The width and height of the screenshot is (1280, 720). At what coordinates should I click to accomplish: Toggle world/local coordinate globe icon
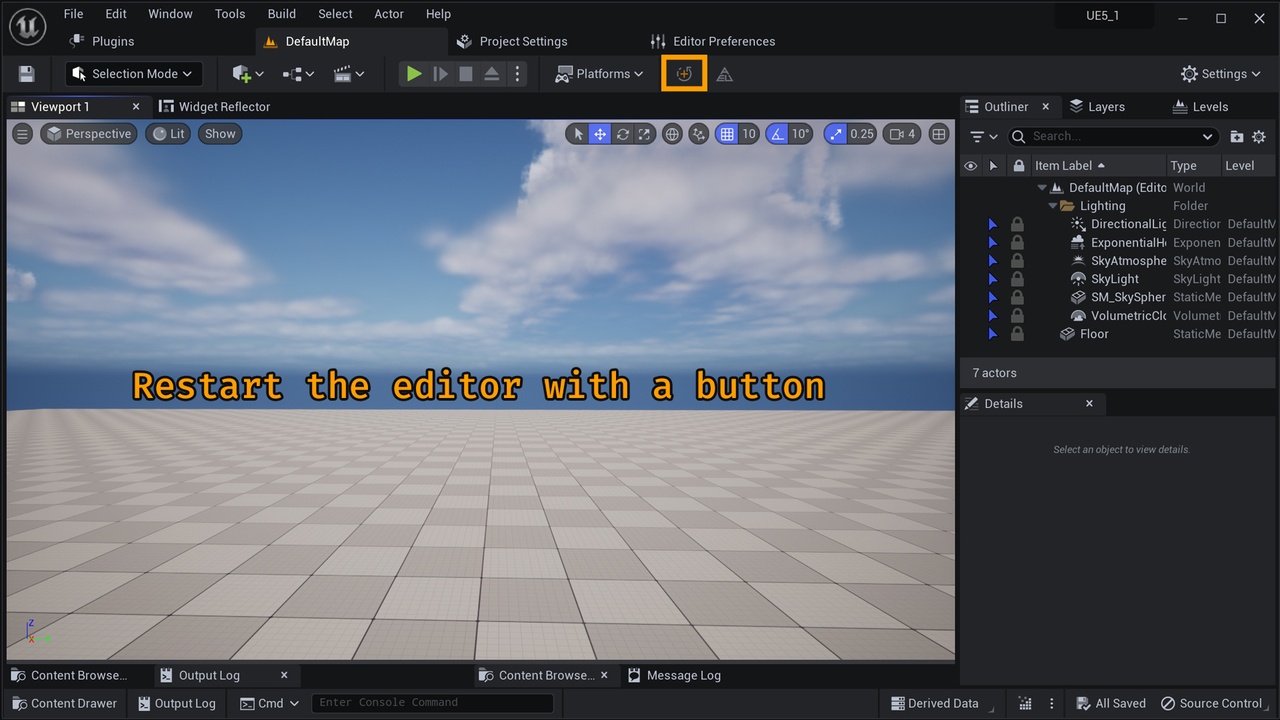673,134
